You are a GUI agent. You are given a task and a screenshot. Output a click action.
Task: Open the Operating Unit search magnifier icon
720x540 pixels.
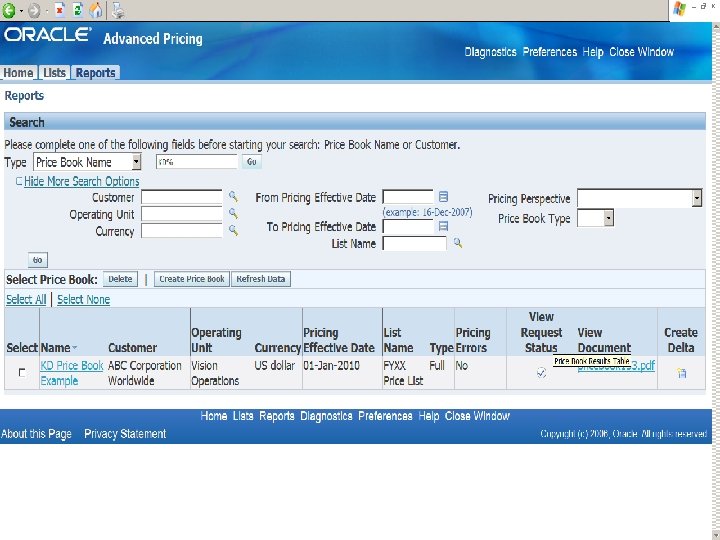coord(233,213)
